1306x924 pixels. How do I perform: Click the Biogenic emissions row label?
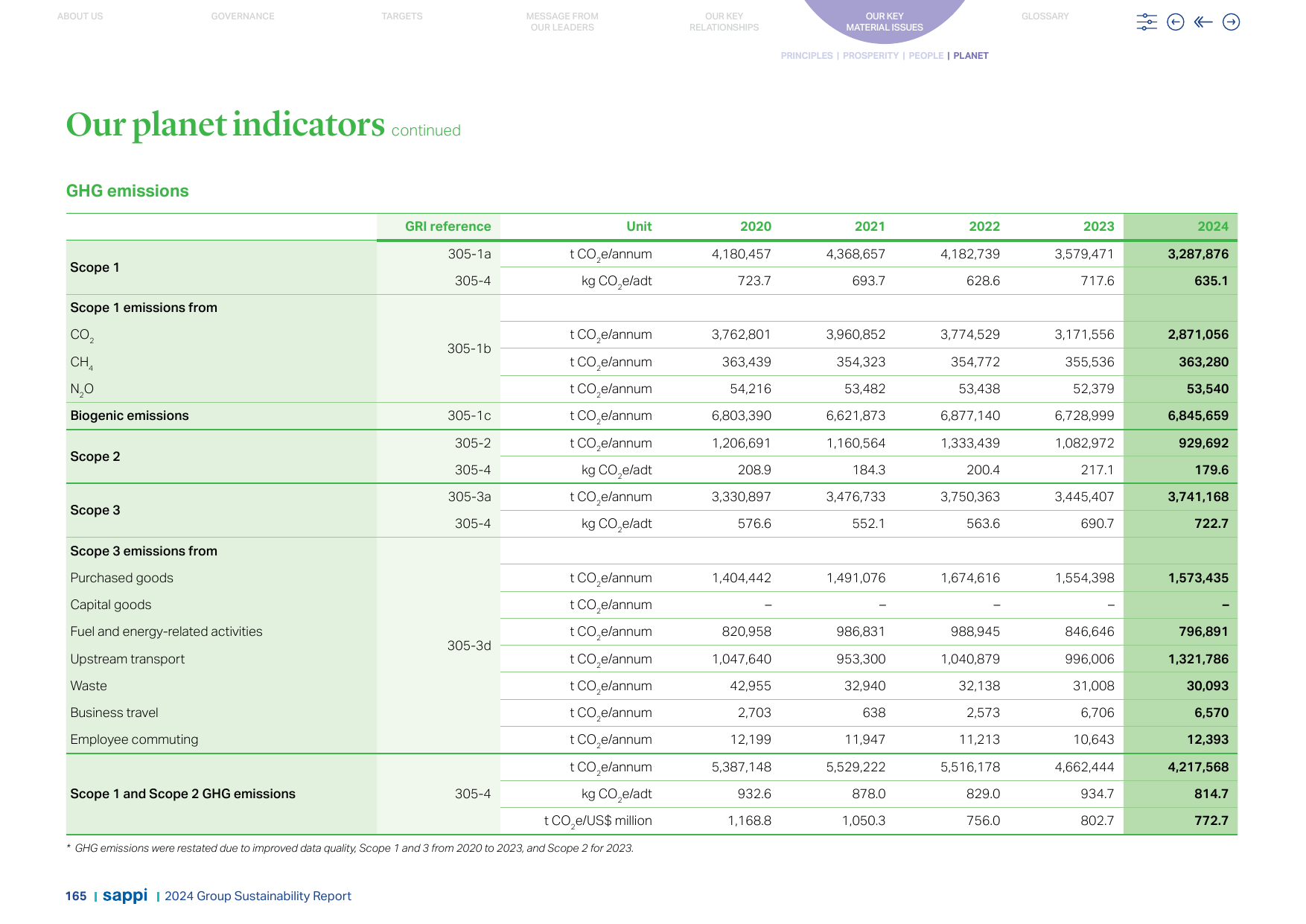(x=130, y=415)
